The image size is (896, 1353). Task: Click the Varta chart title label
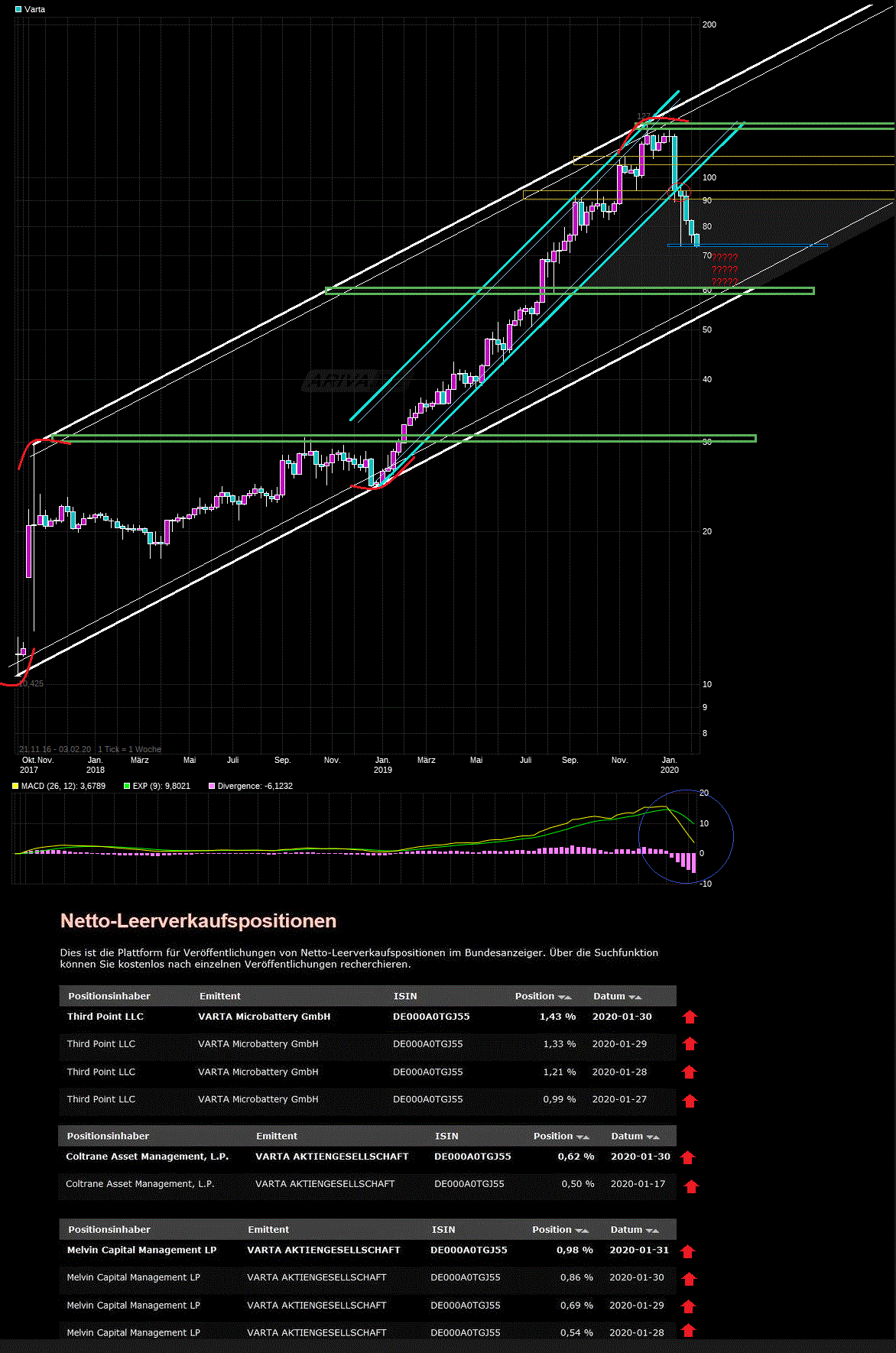(x=34, y=9)
